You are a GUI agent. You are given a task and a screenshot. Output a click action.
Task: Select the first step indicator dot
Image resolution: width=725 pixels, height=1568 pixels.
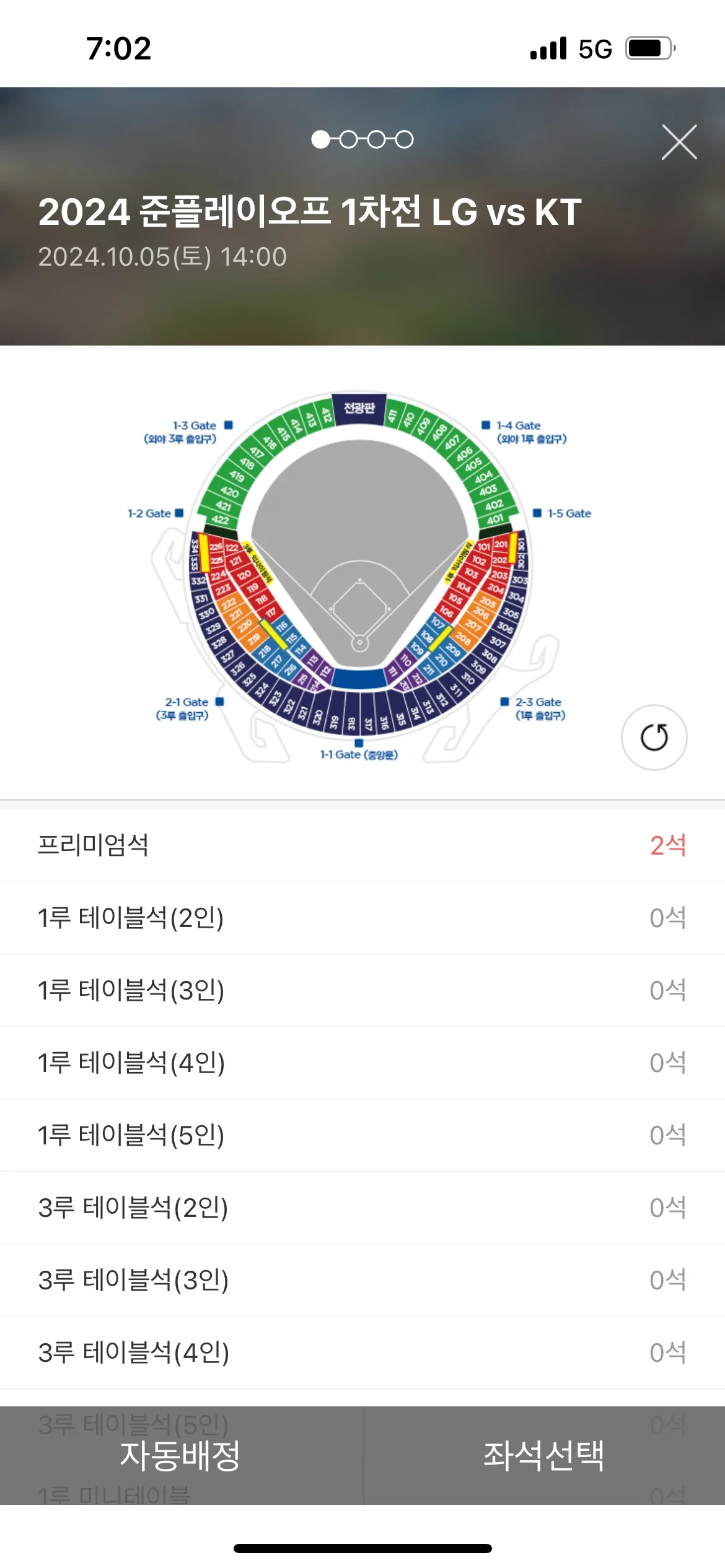coord(320,139)
